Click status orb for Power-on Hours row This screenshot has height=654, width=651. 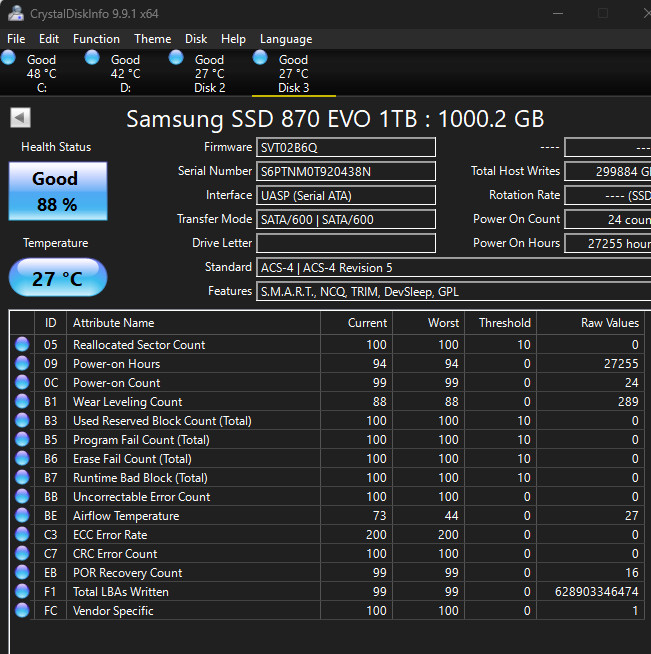(22, 363)
